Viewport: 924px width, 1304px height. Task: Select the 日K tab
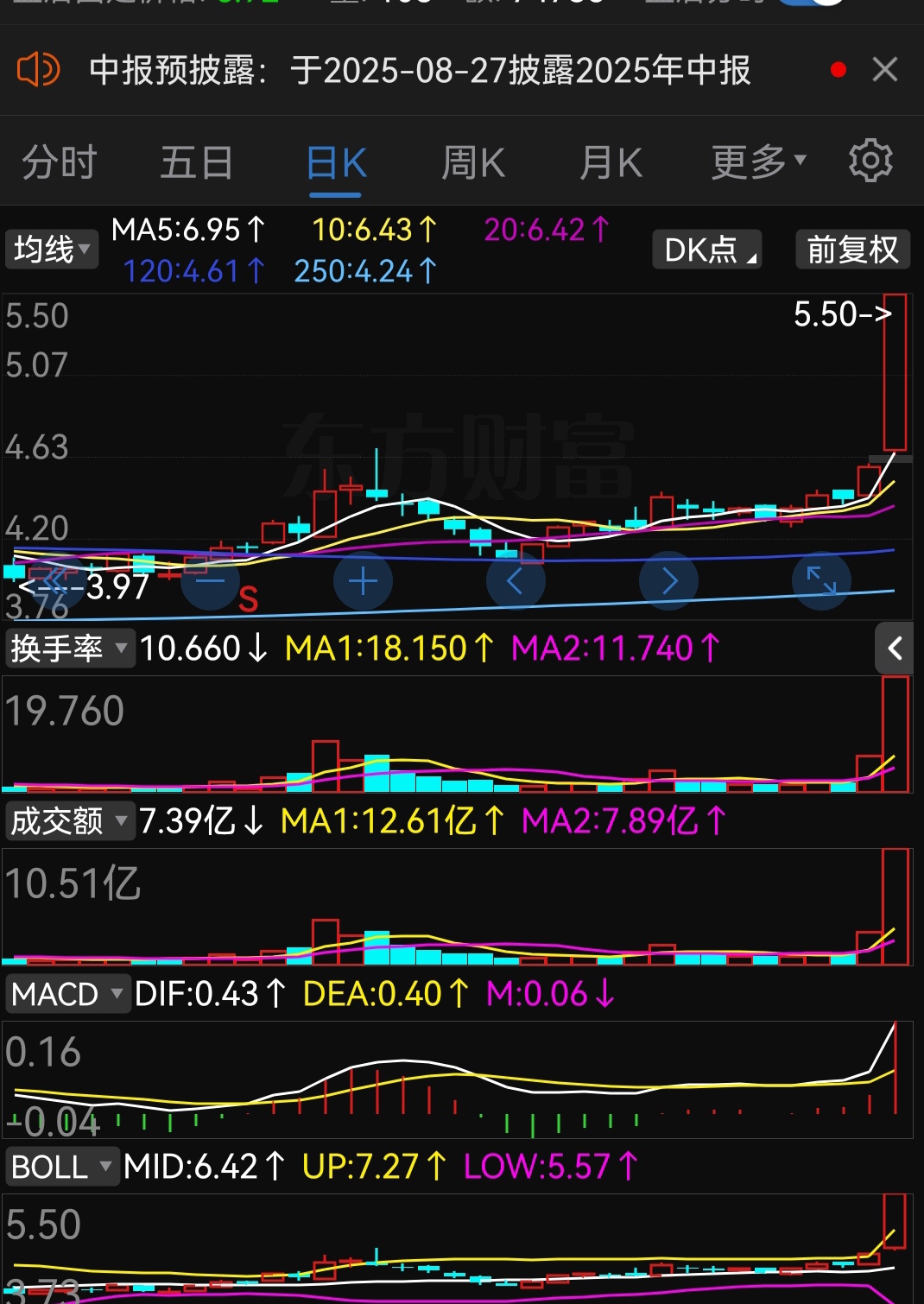[337, 162]
